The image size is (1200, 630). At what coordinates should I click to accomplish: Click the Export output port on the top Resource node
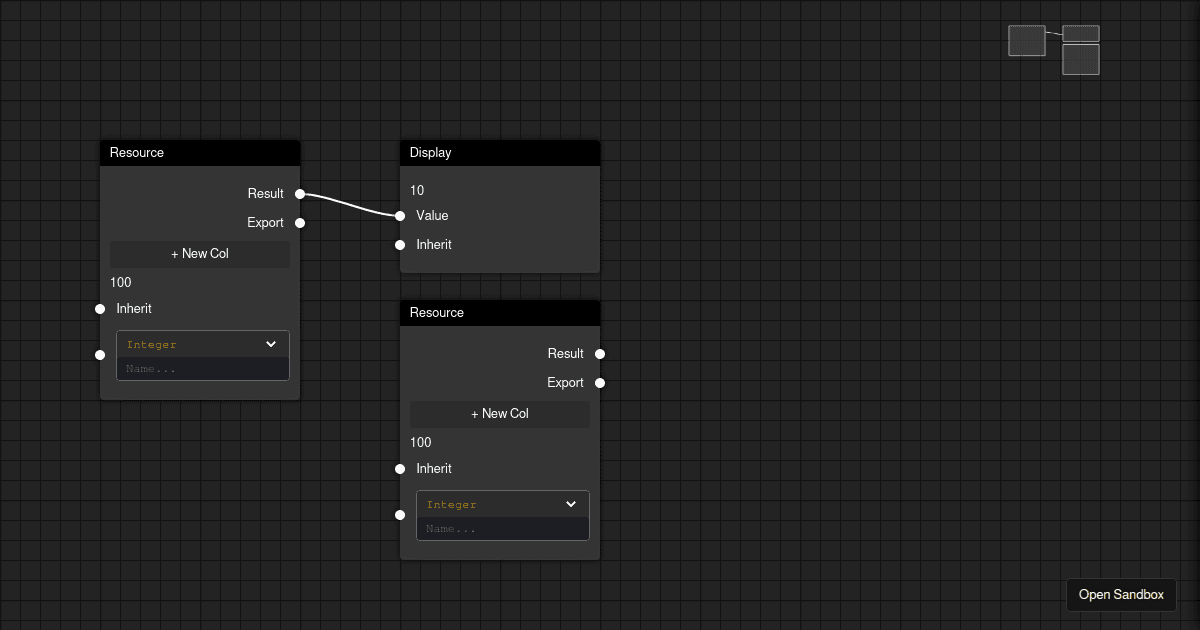click(x=299, y=222)
